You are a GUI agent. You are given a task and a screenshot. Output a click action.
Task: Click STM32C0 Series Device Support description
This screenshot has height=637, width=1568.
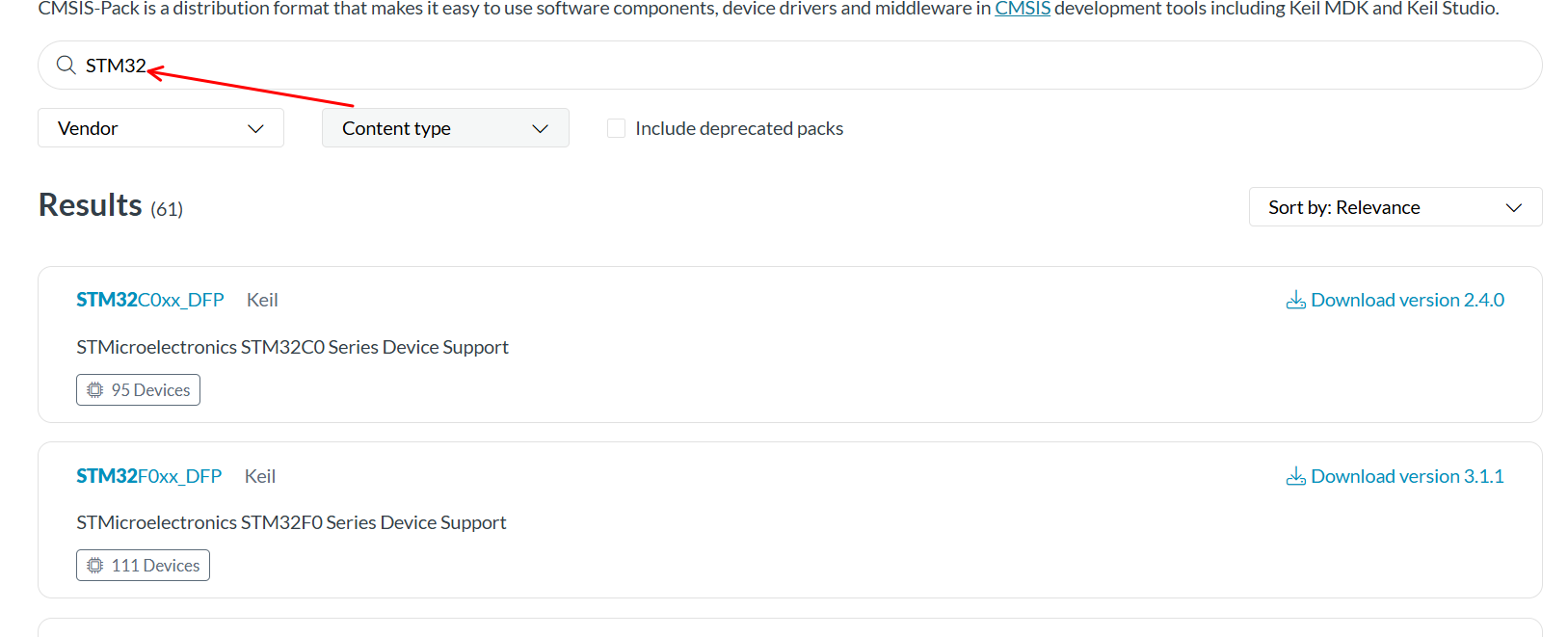point(292,347)
